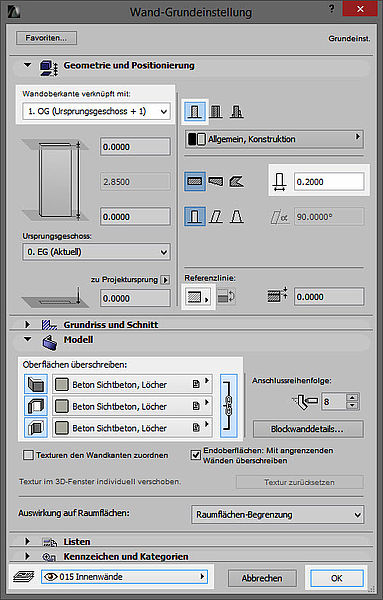383x600 pixels.
Task: Decrease the Anschlussreihenfolge value
Action: [352, 406]
